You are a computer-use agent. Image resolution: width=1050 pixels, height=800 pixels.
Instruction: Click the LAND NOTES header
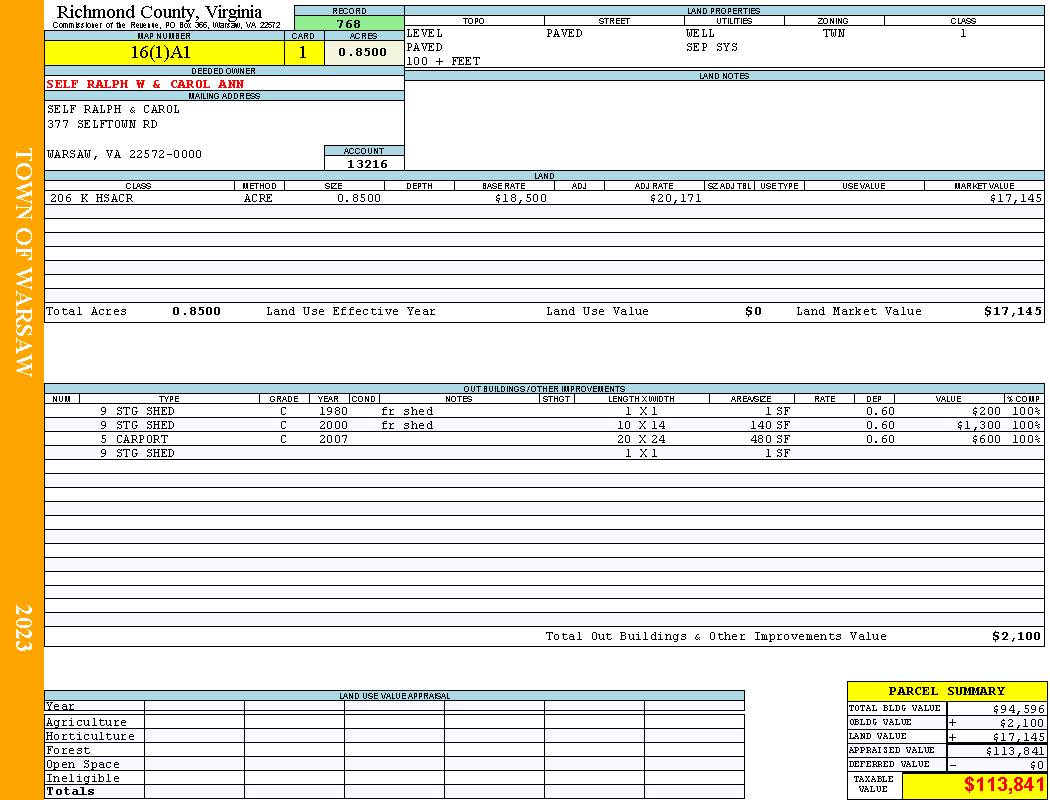(724, 76)
